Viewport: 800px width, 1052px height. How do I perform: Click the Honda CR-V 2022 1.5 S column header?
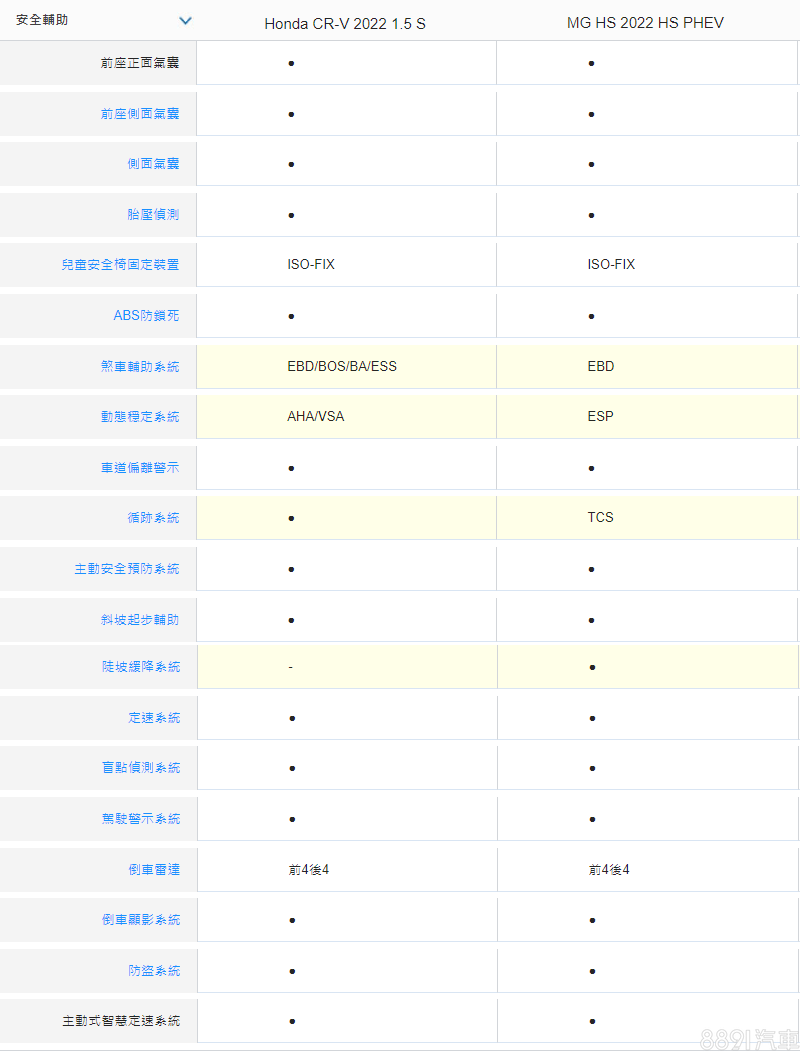(x=345, y=23)
